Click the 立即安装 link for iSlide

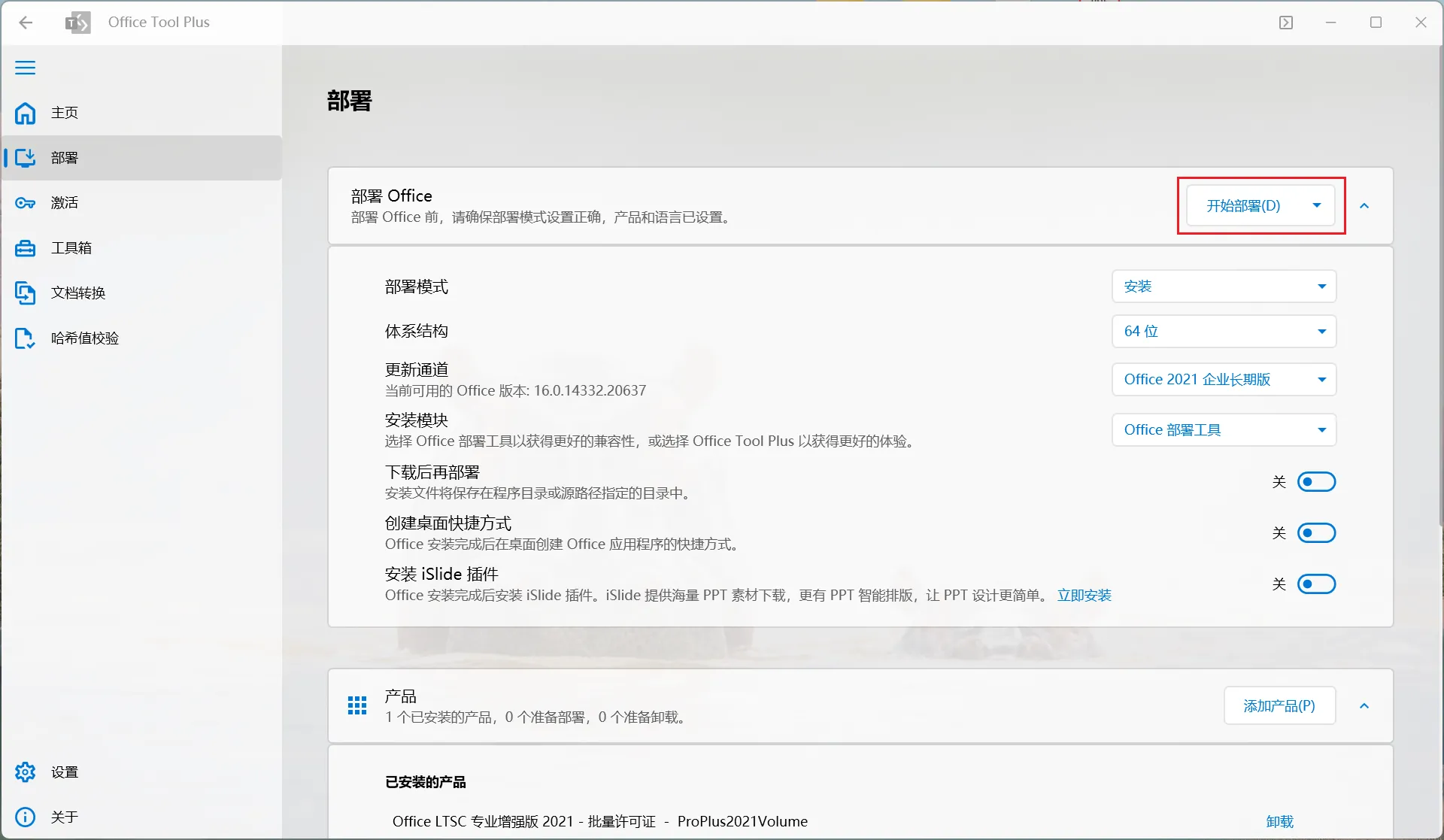tap(1083, 595)
